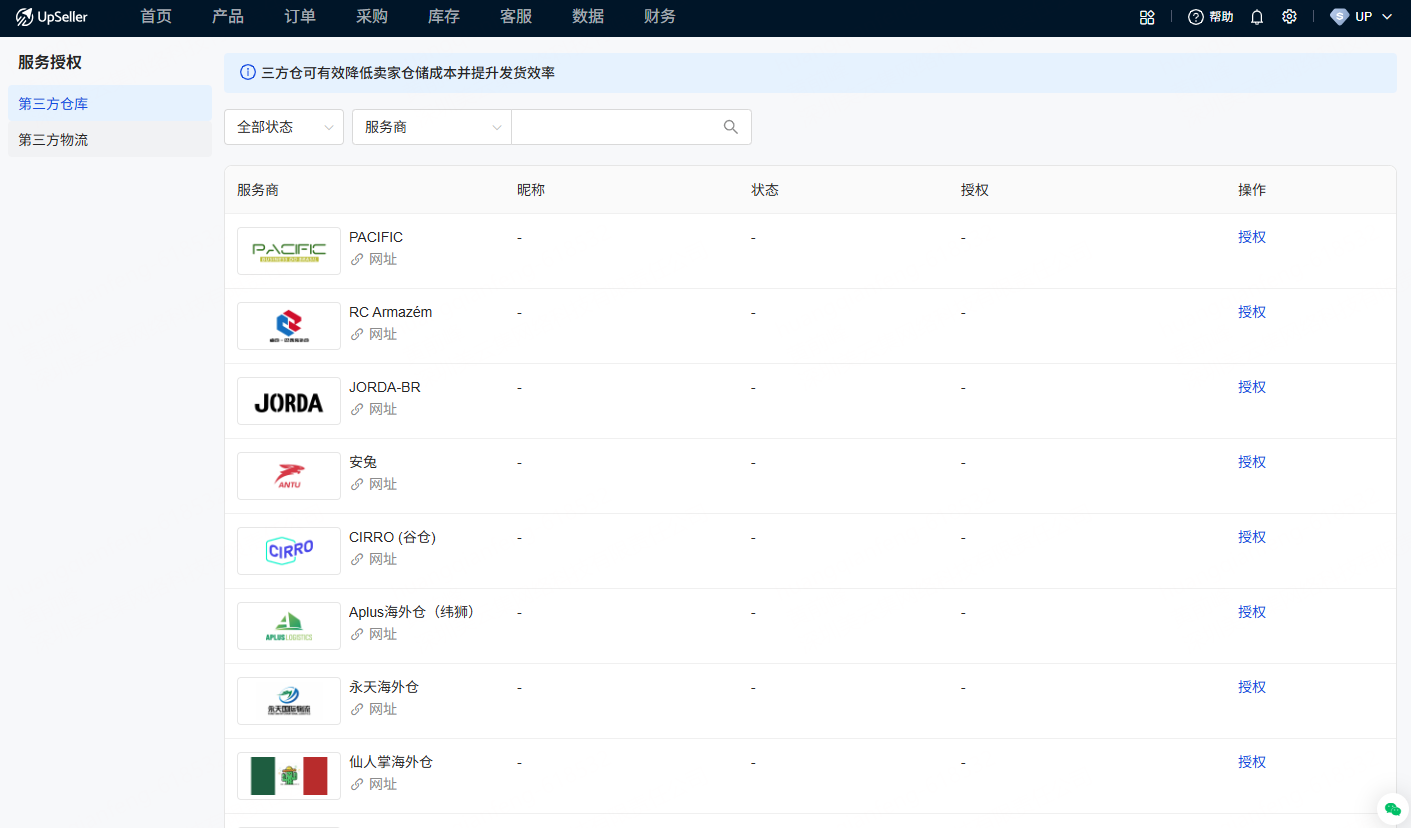Open the 财务 menu
Image resolution: width=1411 pixels, height=828 pixels.
click(x=660, y=17)
